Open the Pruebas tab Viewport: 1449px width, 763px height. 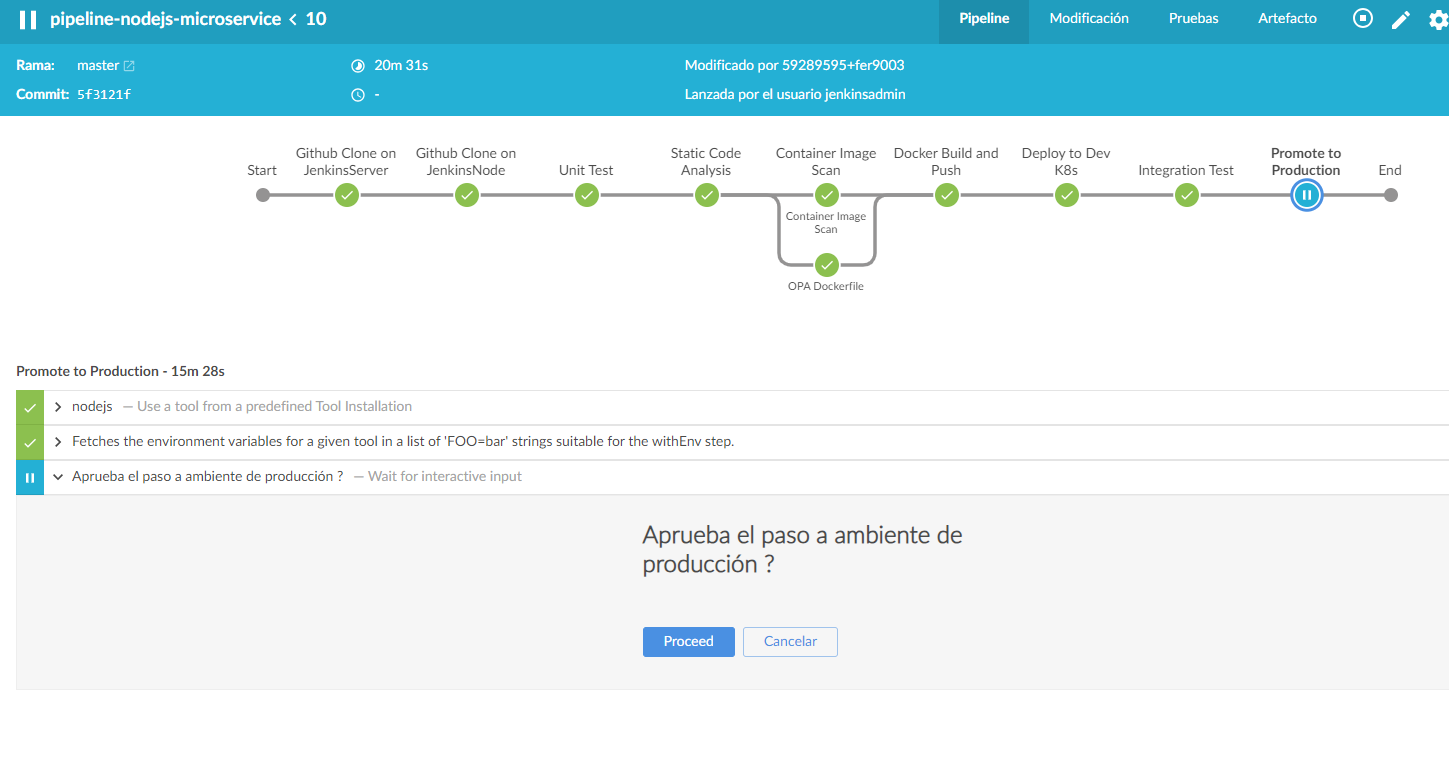click(x=1194, y=19)
